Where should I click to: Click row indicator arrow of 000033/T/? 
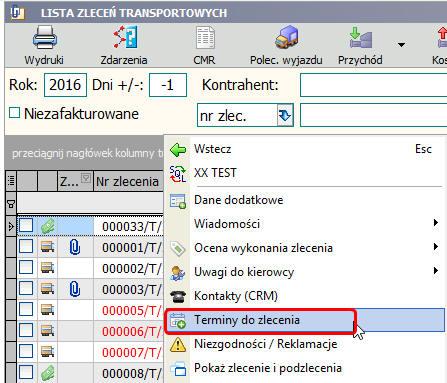(x=11, y=226)
